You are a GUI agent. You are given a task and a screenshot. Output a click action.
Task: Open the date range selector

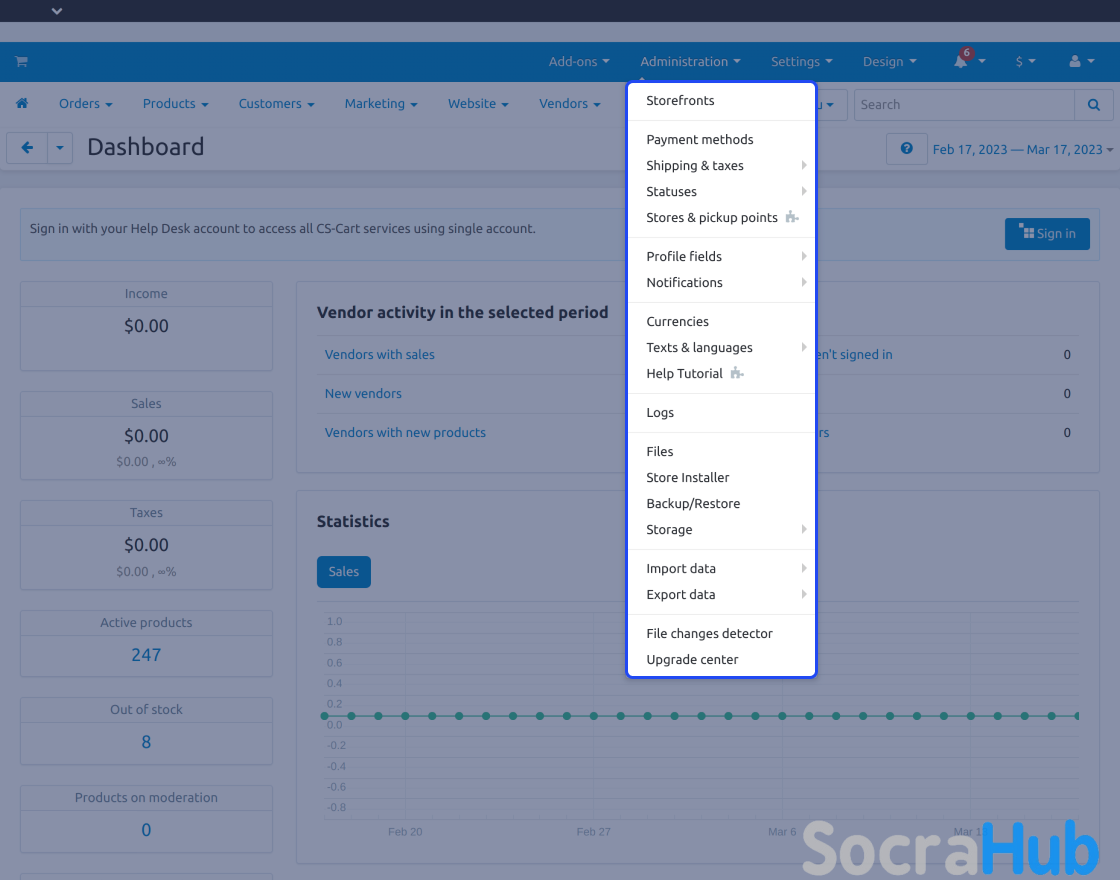[1022, 150]
